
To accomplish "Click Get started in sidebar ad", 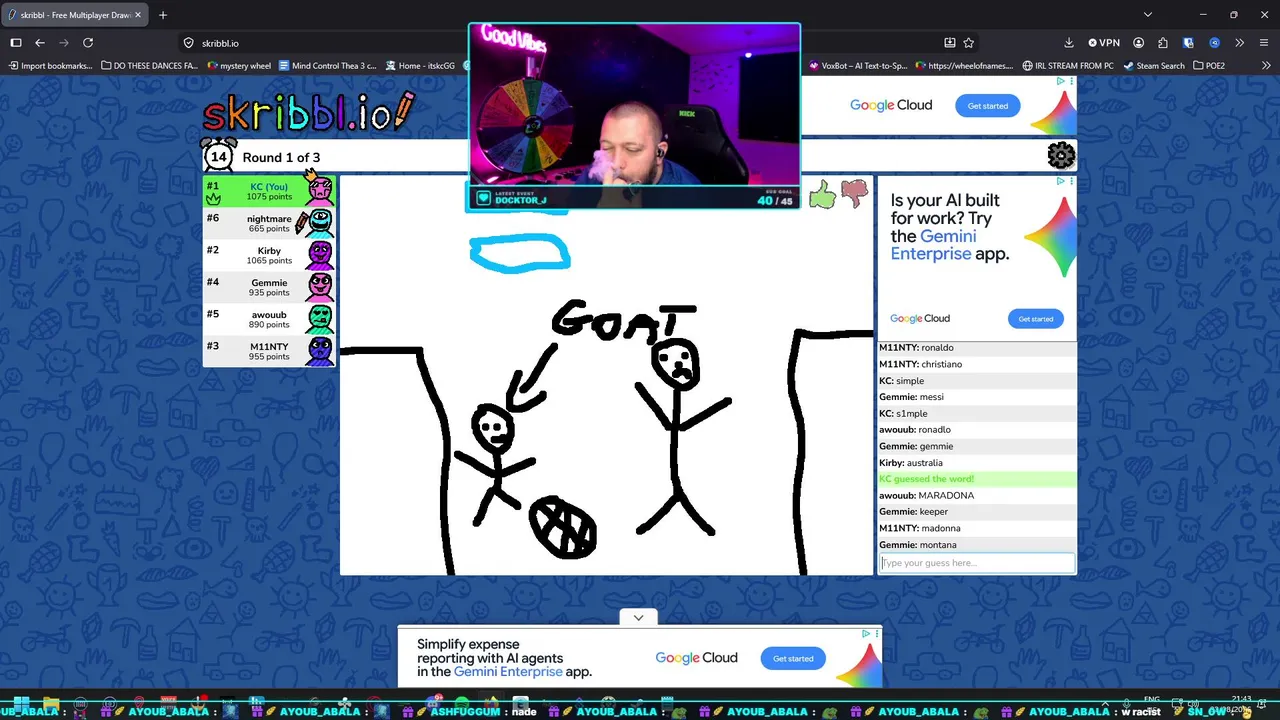I will (1035, 319).
